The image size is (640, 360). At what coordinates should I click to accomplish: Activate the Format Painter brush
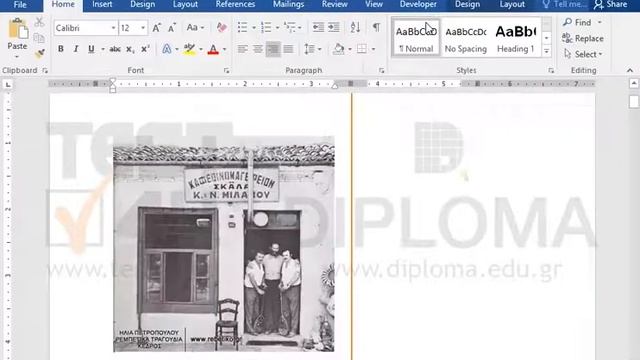(x=39, y=53)
